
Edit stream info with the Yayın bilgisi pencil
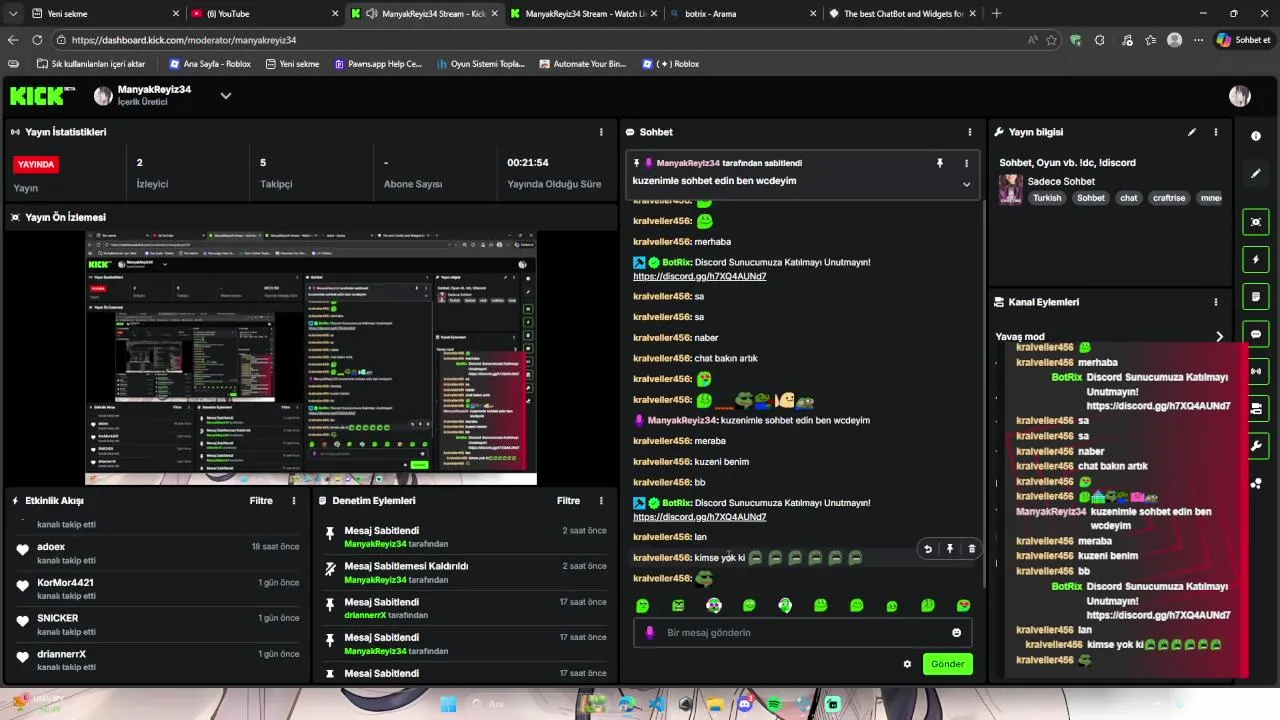coord(1191,132)
